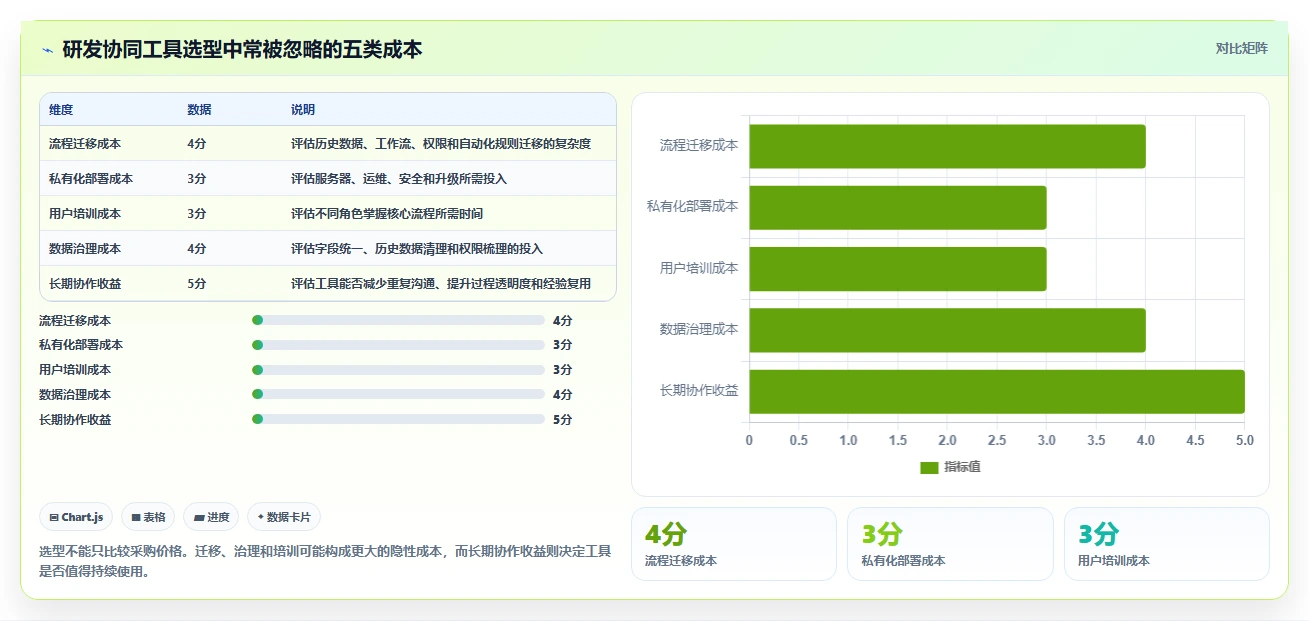
Task: Click 长期协作收益 y-axis label in chart
Action: coord(699,390)
